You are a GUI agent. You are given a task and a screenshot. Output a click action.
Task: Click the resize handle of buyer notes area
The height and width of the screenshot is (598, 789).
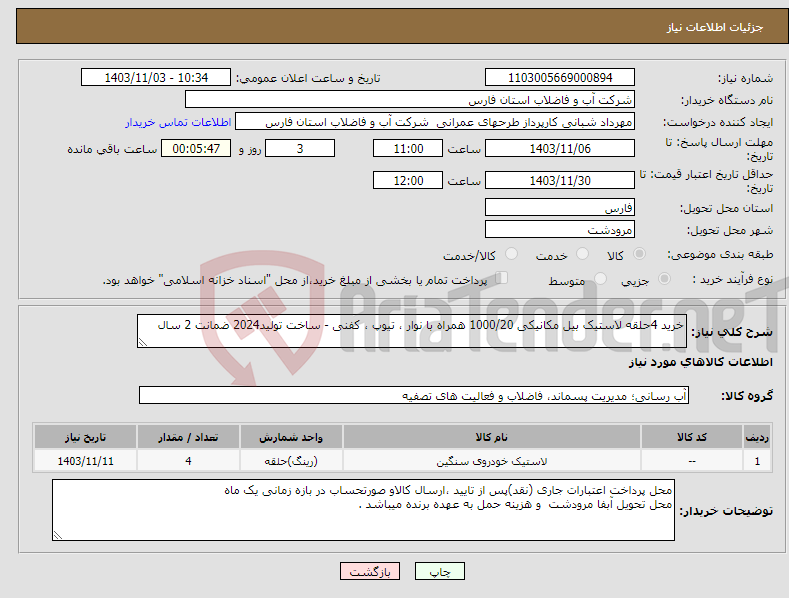pos(58,535)
